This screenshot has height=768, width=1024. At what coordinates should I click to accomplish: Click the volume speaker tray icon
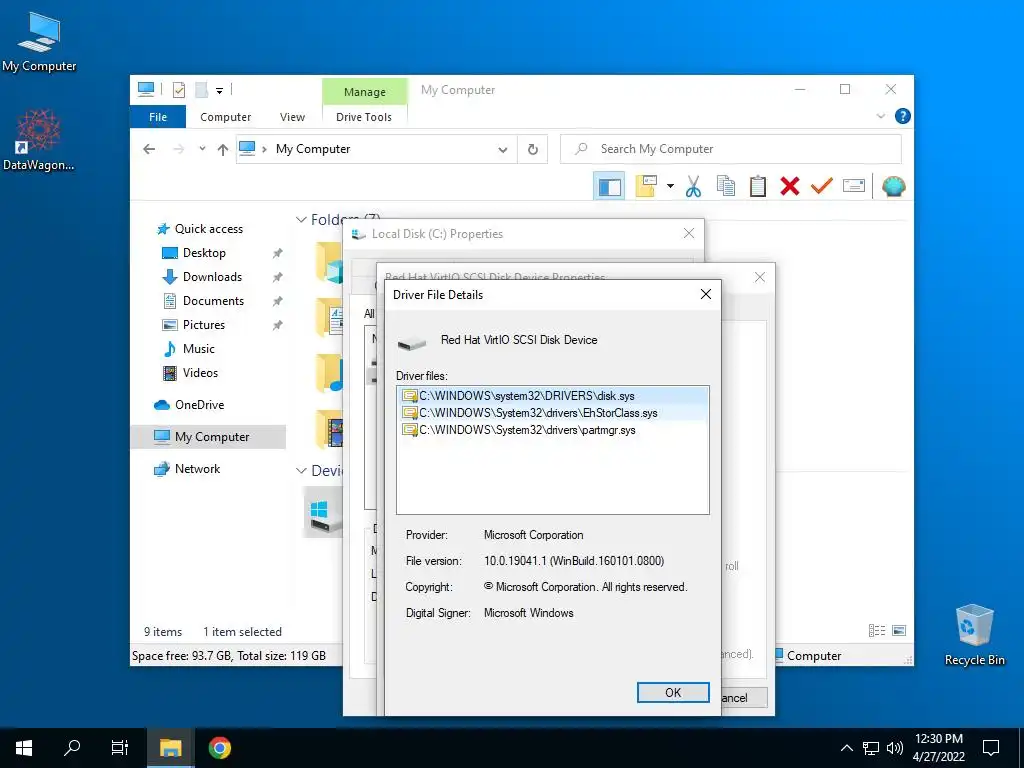[895, 748]
